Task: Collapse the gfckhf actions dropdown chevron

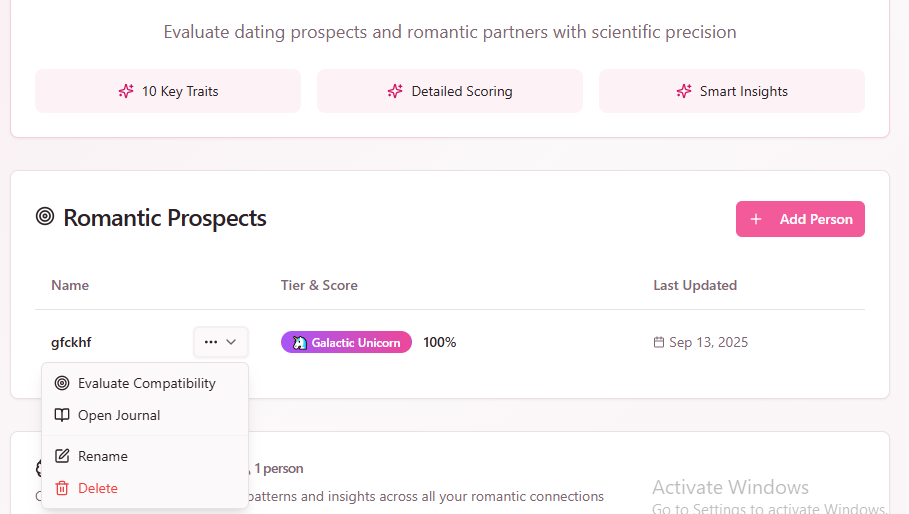Action: click(232, 342)
